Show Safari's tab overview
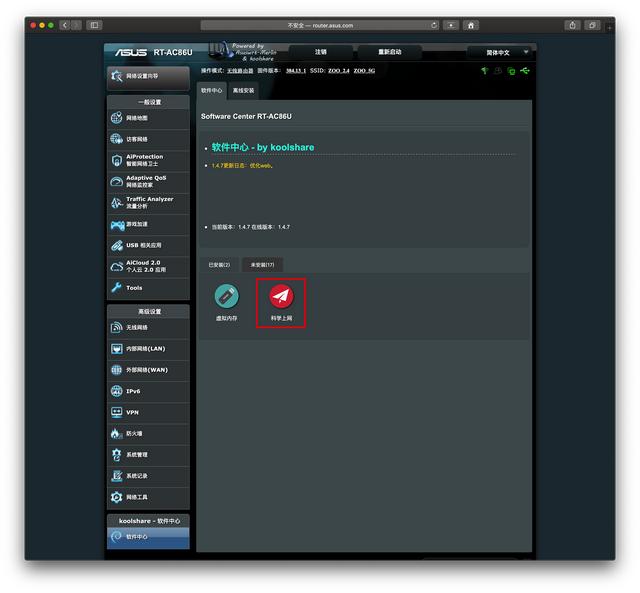The height and width of the screenshot is (593, 640). click(592, 25)
